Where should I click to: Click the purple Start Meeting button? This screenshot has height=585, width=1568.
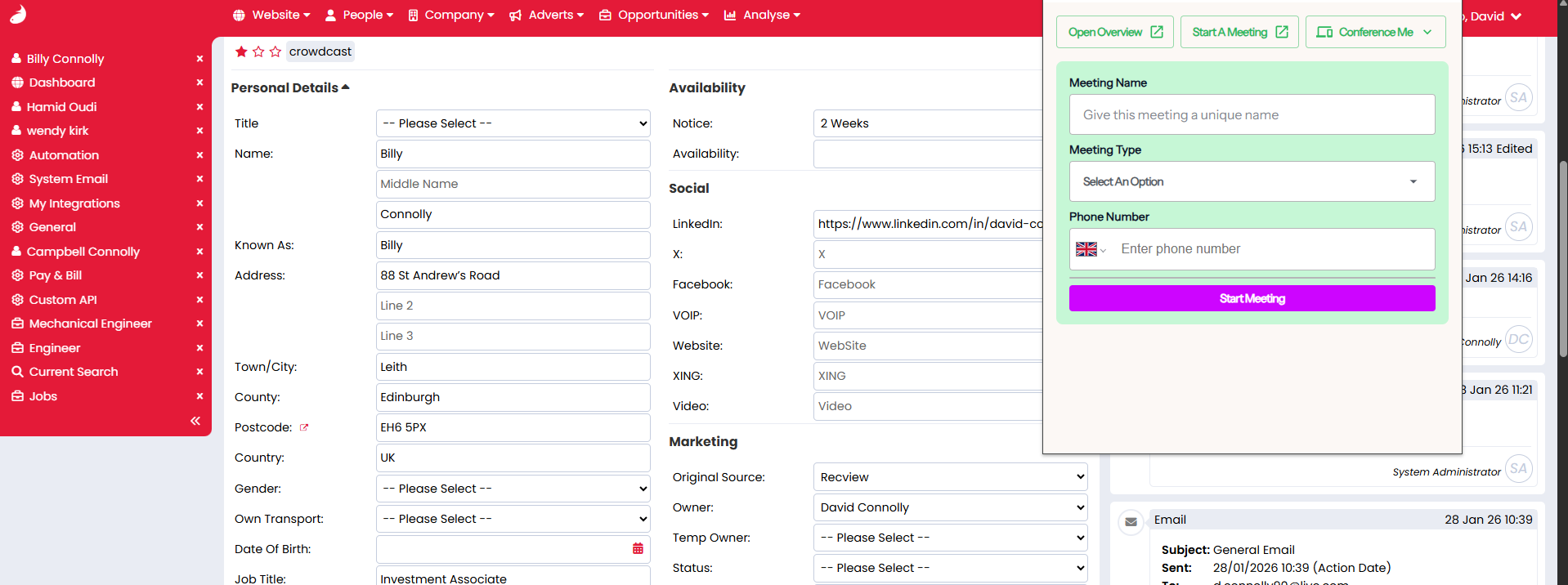[x=1251, y=298]
